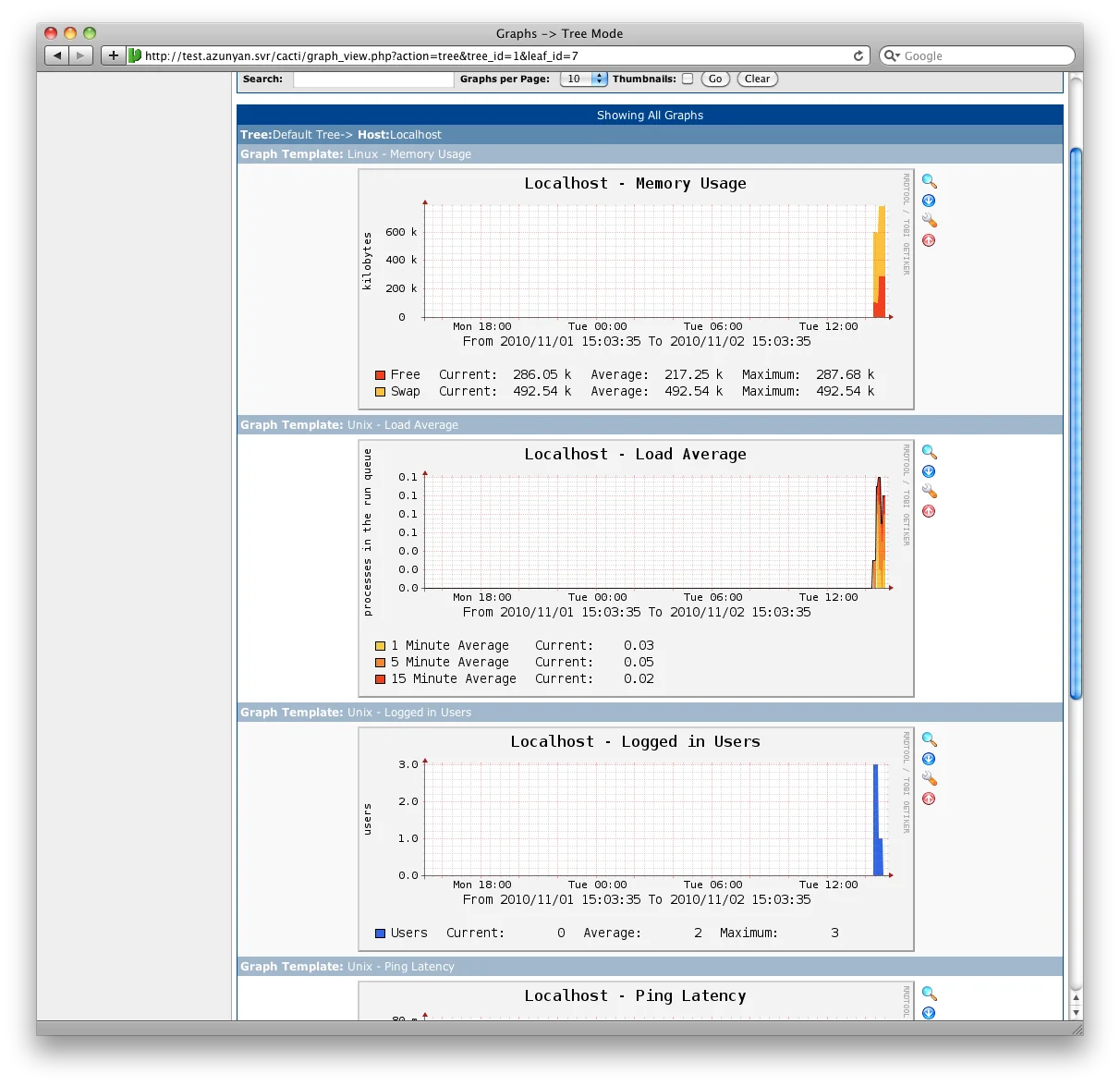Zoom the Load Average graph with magnifier icon
The height and width of the screenshot is (1086, 1120).
(929, 453)
